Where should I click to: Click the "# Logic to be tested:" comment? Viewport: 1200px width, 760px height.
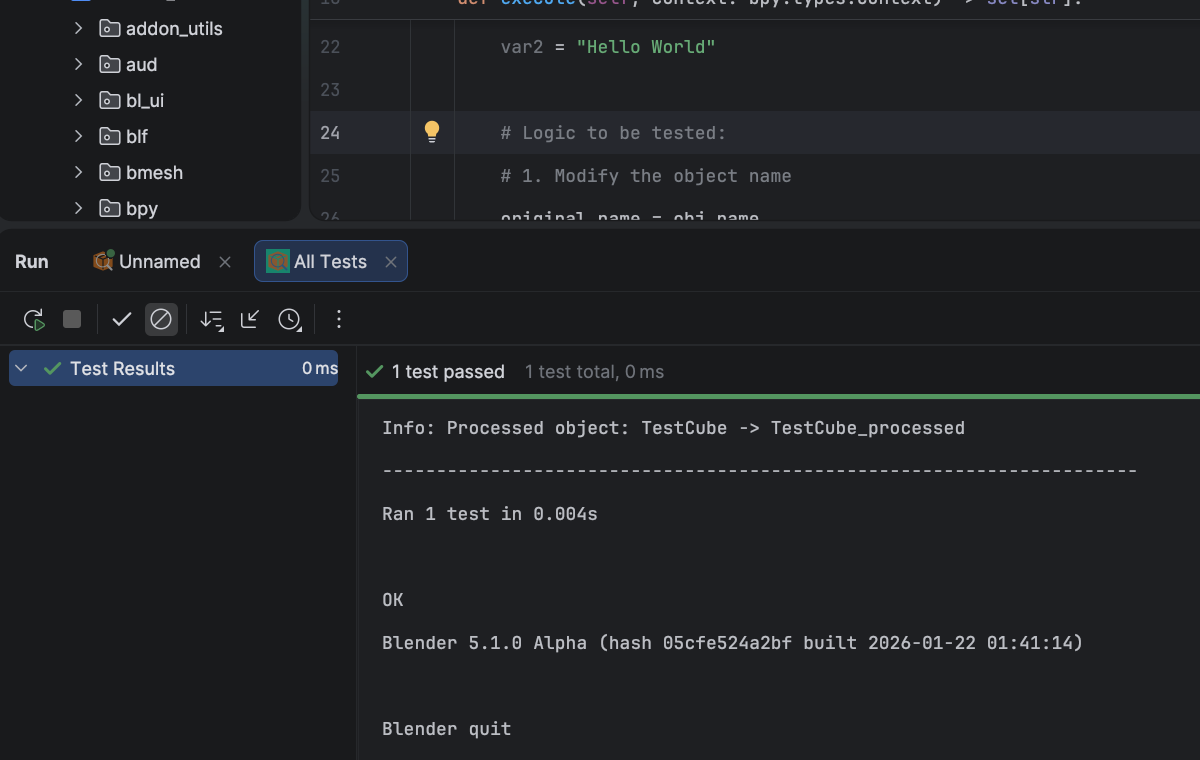613,133
